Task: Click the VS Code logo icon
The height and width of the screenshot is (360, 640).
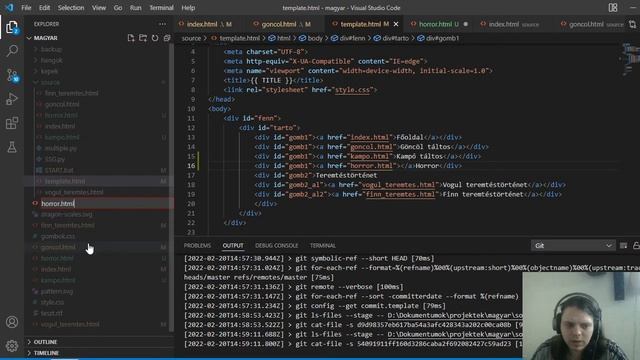Action: [x=9, y=8]
